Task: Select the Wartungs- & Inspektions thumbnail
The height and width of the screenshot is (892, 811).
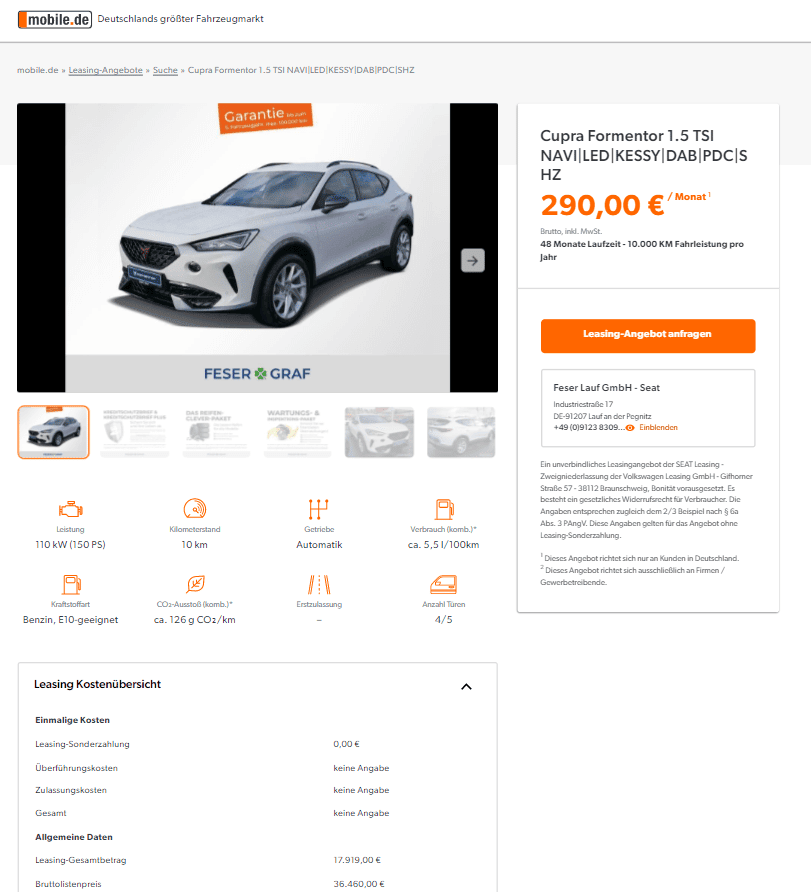Action: tap(297, 432)
